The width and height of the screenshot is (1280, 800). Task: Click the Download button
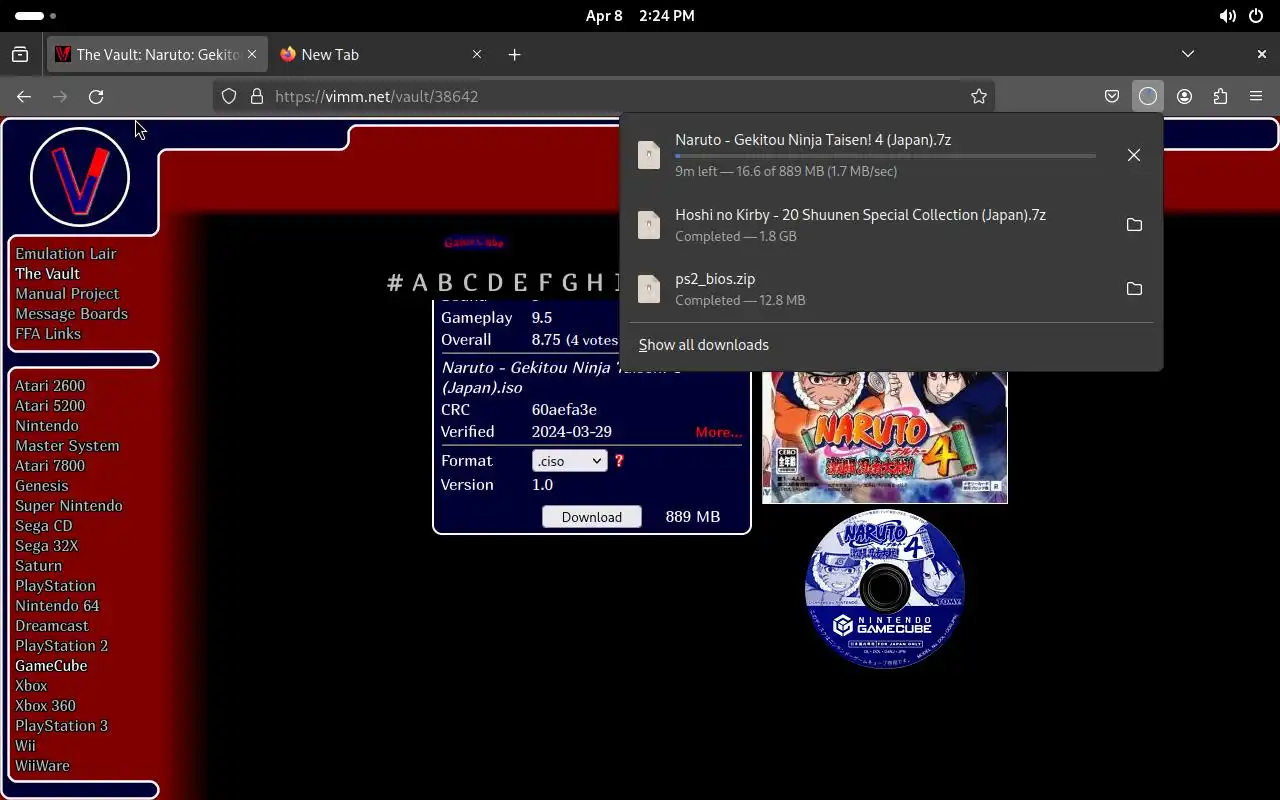point(592,517)
